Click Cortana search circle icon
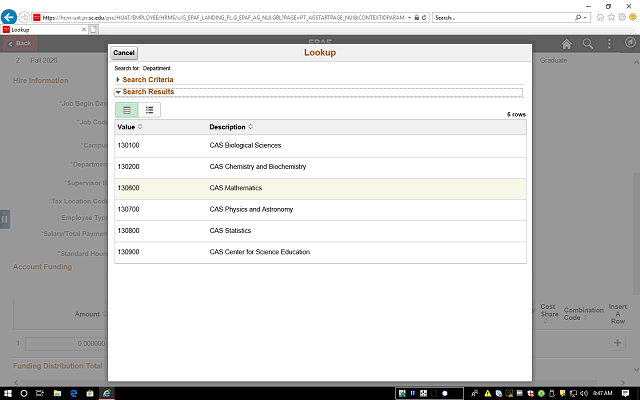Viewport: 640px width, 400px height. point(24,393)
